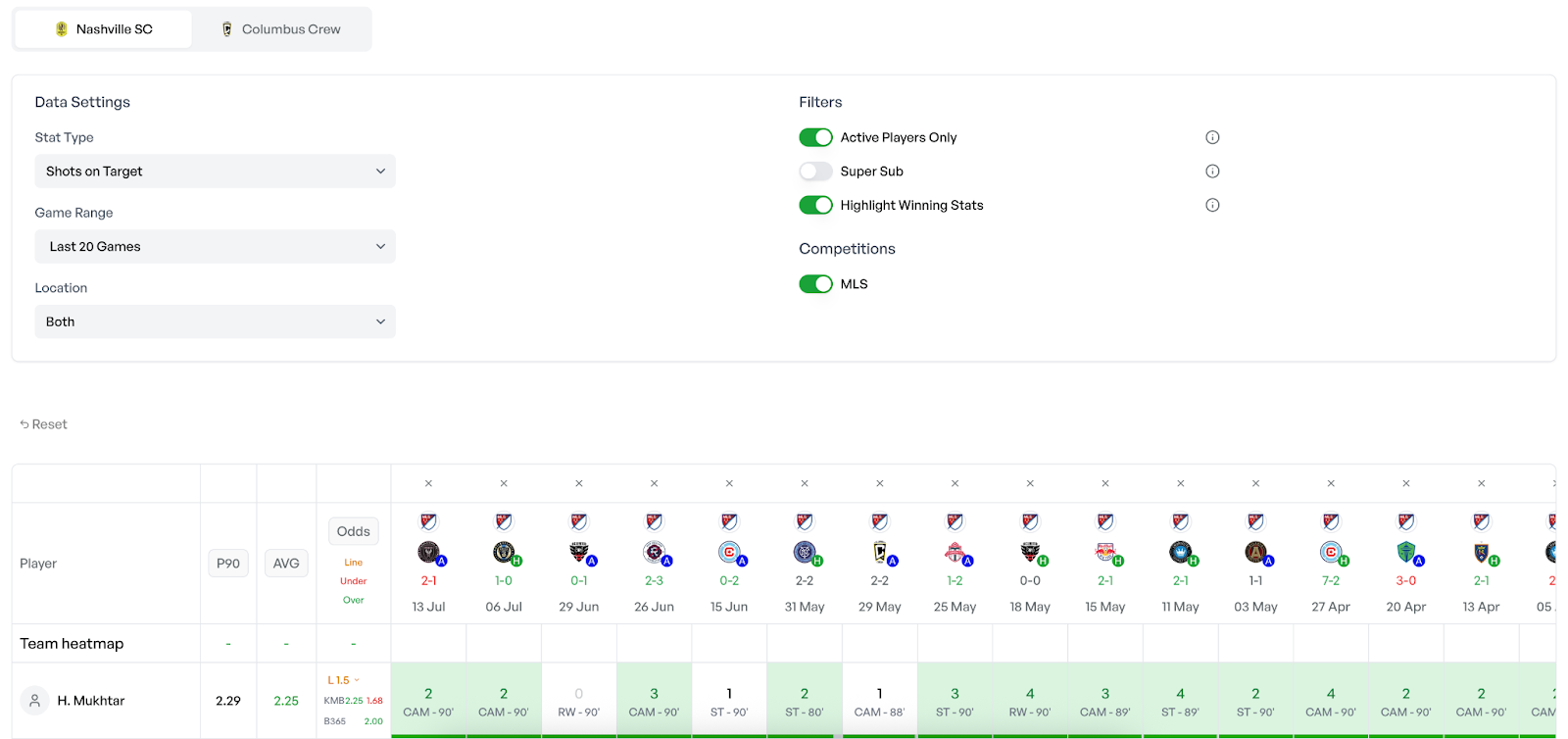Image resolution: width=1568 pixels, height=739 pixels.
Task: Open the Game Range dropdown
Action: click(x=216, y=246)
